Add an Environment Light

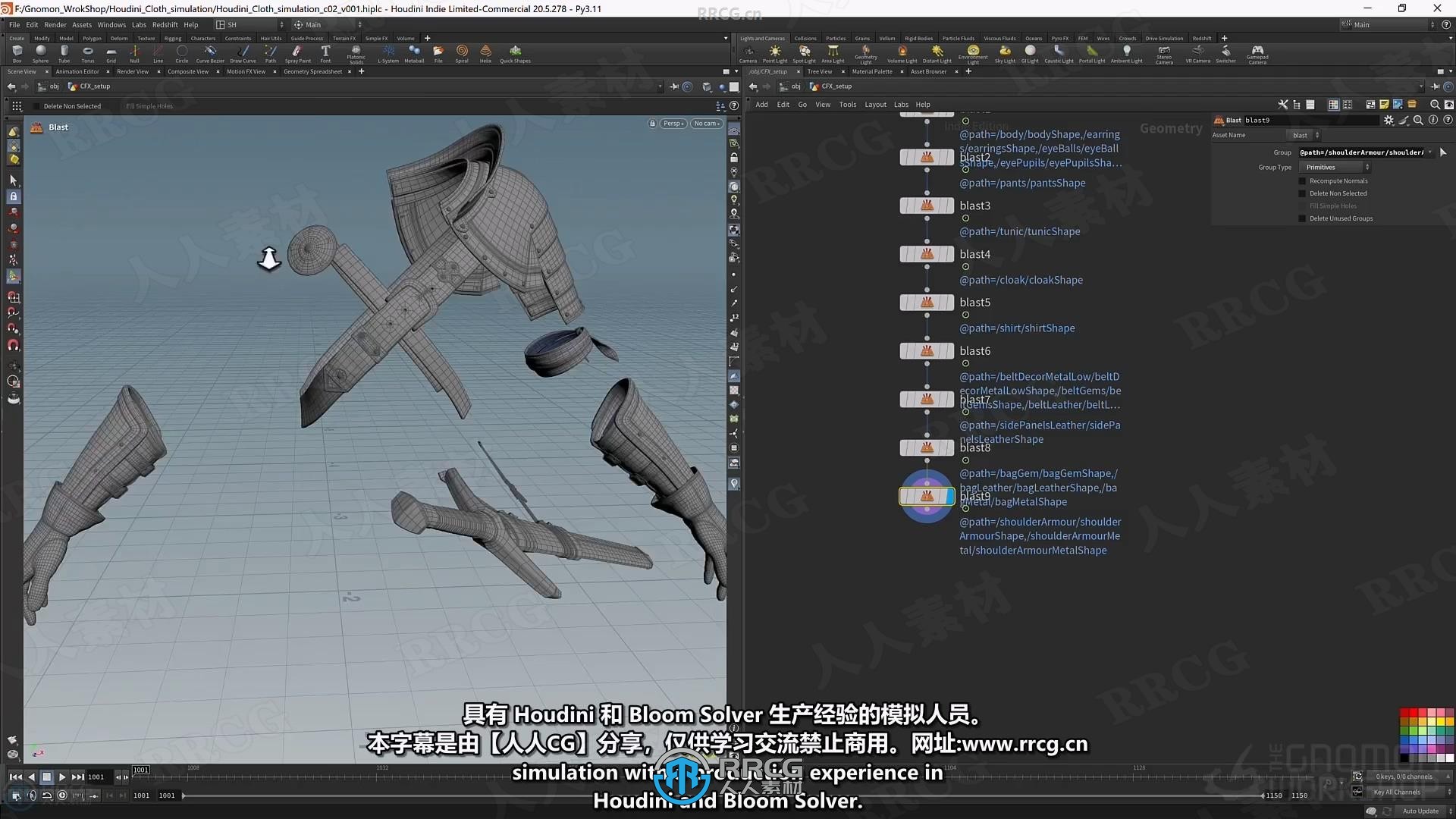point(973,55)
